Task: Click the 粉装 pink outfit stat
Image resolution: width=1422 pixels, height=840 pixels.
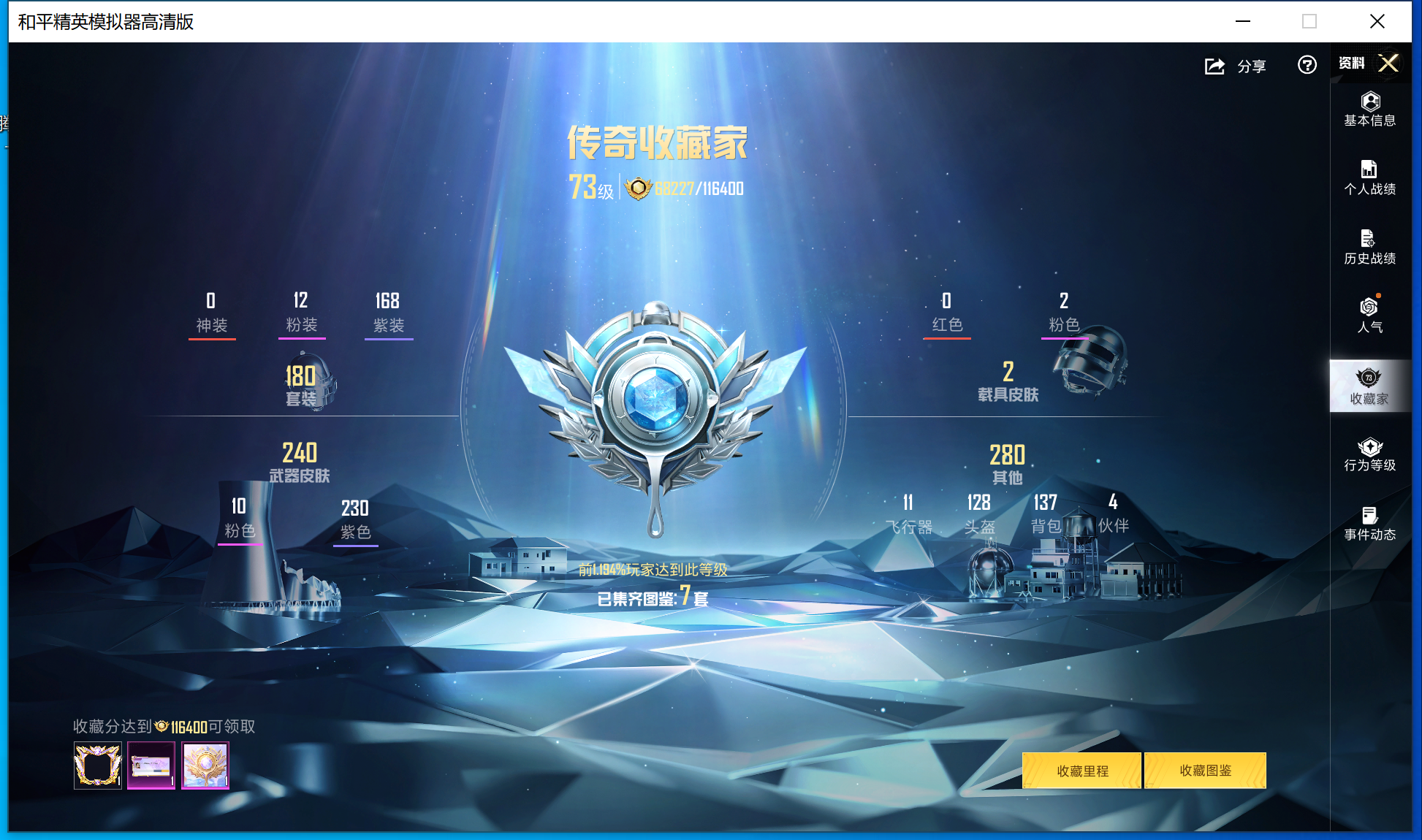Action: tap(302, 313)
